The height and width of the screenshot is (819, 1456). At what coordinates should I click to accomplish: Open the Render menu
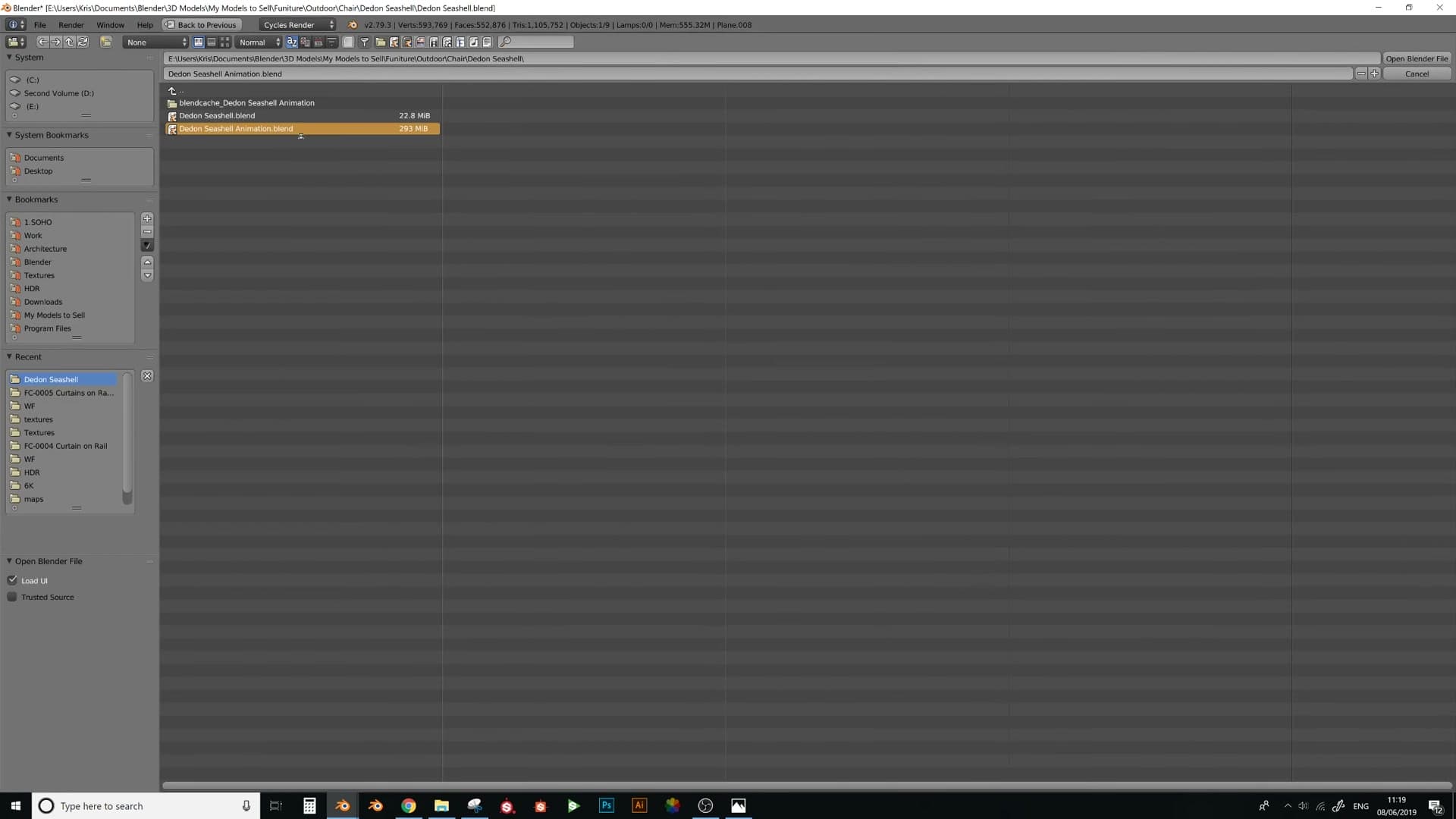(71, 25)
